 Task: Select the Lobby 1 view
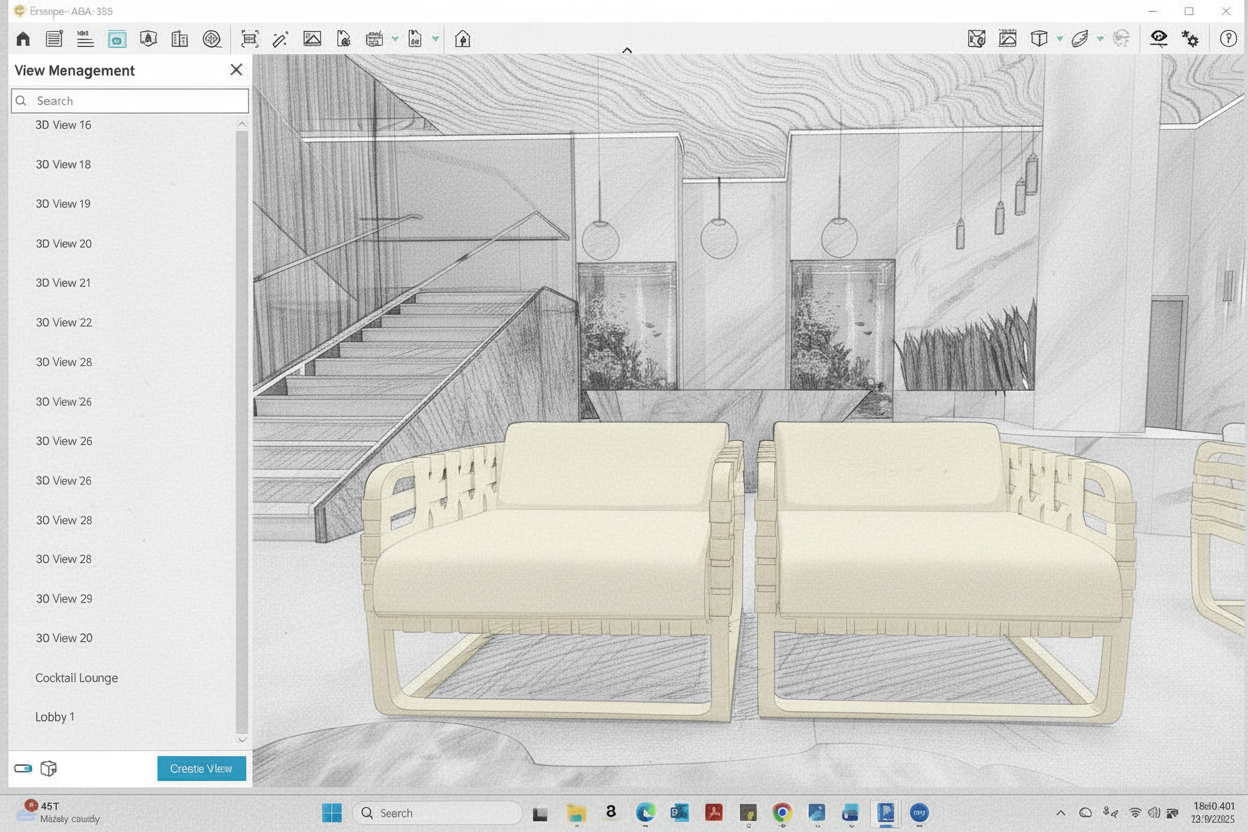pyautogui.click(x=55, y=717)
